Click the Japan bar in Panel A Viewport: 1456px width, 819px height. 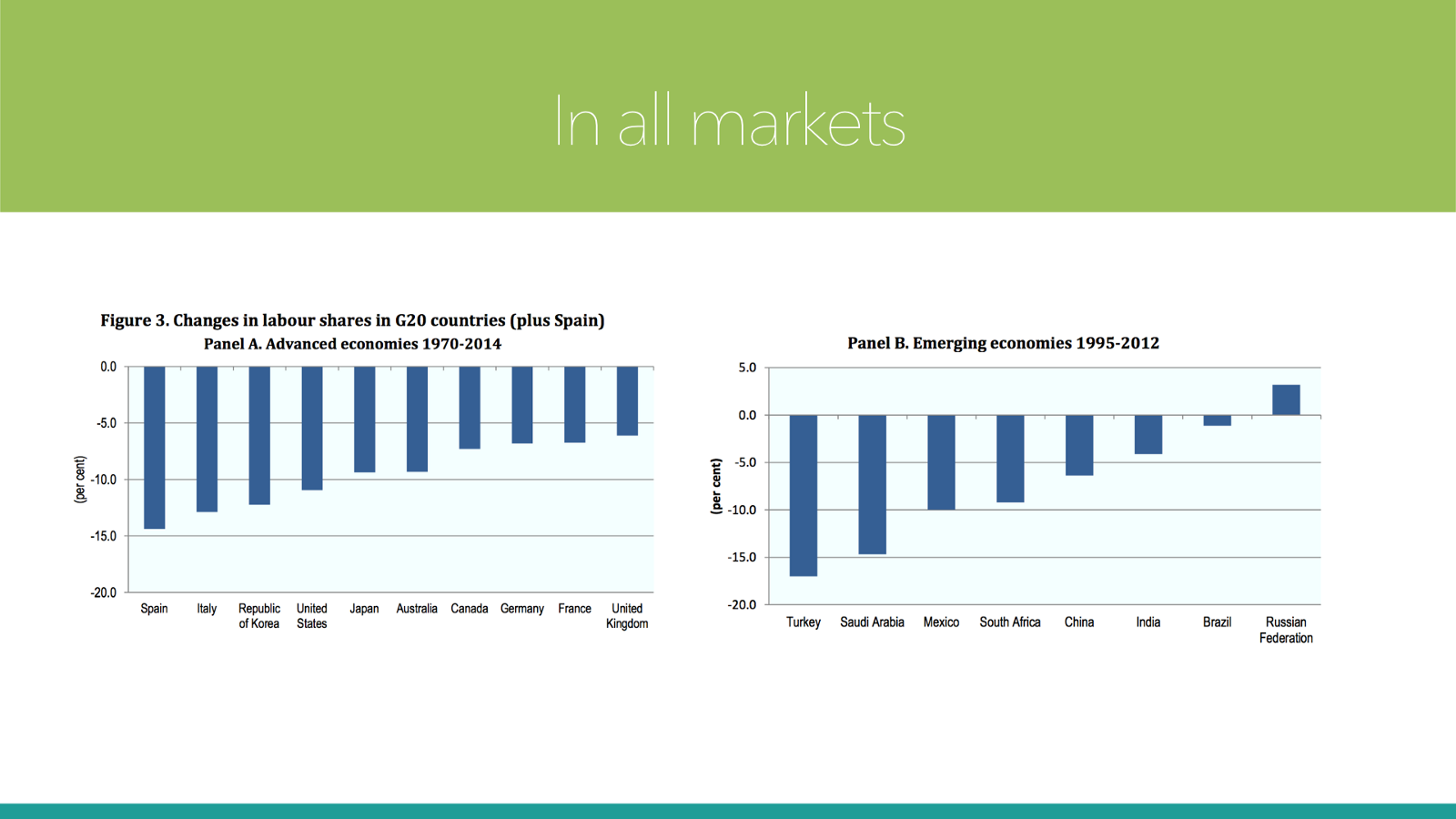364,420
